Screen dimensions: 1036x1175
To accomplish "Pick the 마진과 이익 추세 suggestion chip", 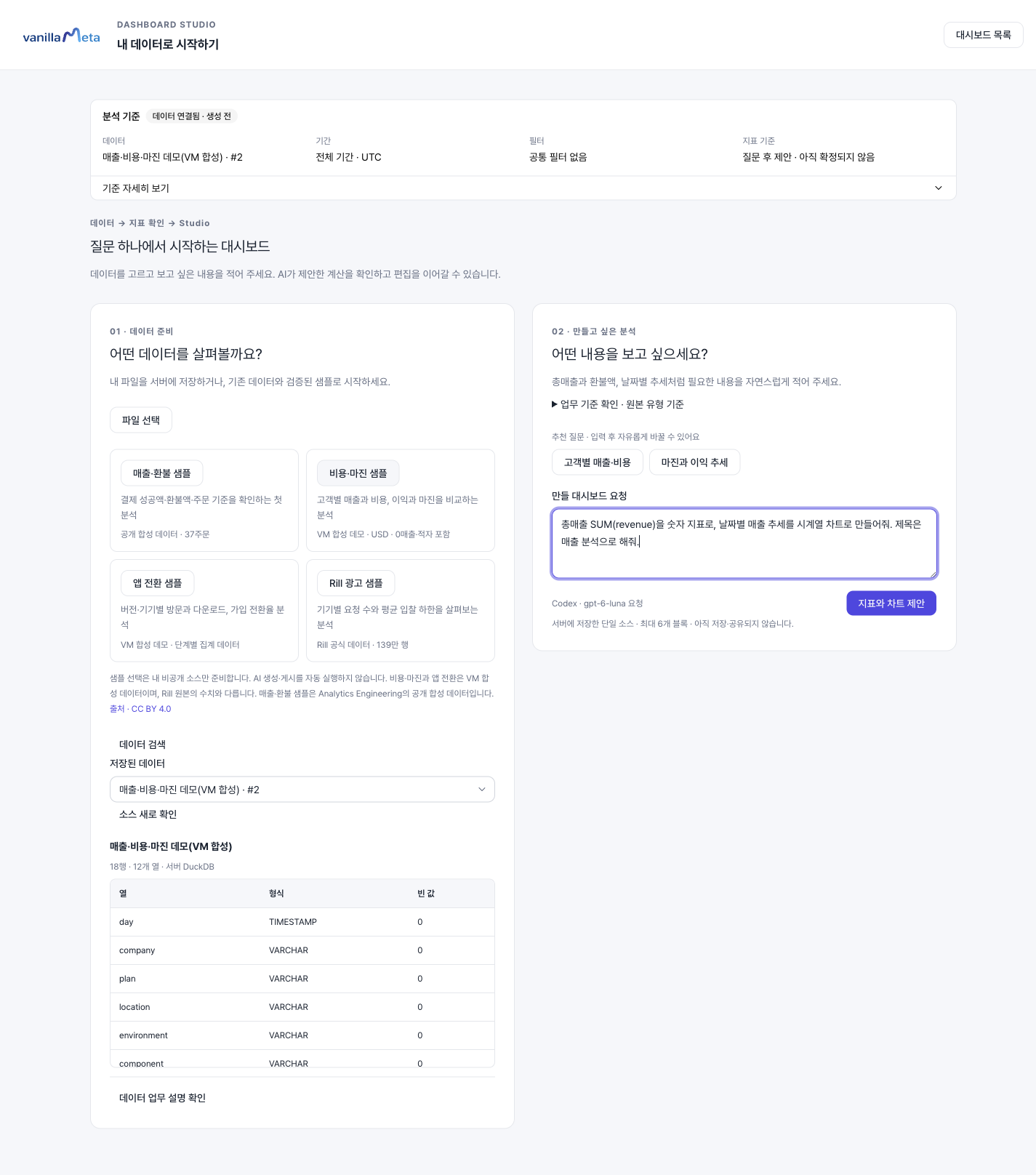I will click(x=694, y=462).
